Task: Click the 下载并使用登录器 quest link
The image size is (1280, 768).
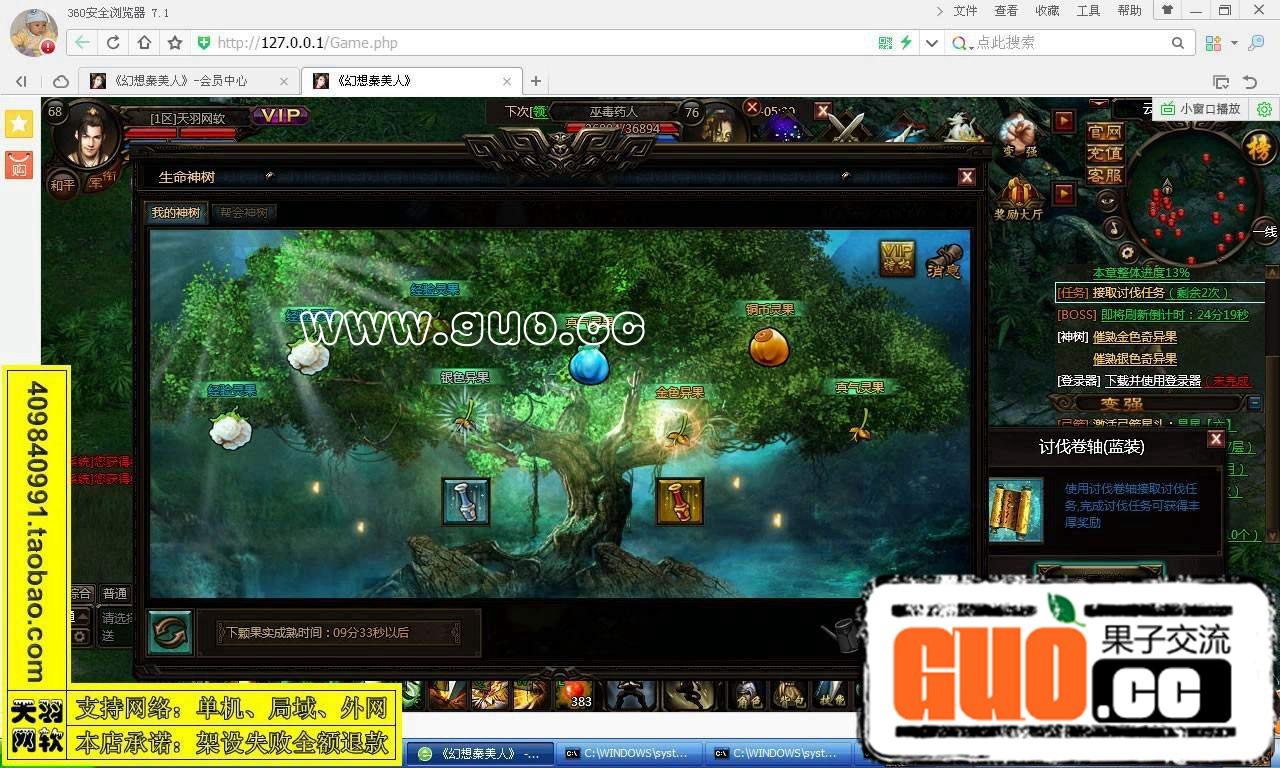Action: click(x=1153, y=381)
